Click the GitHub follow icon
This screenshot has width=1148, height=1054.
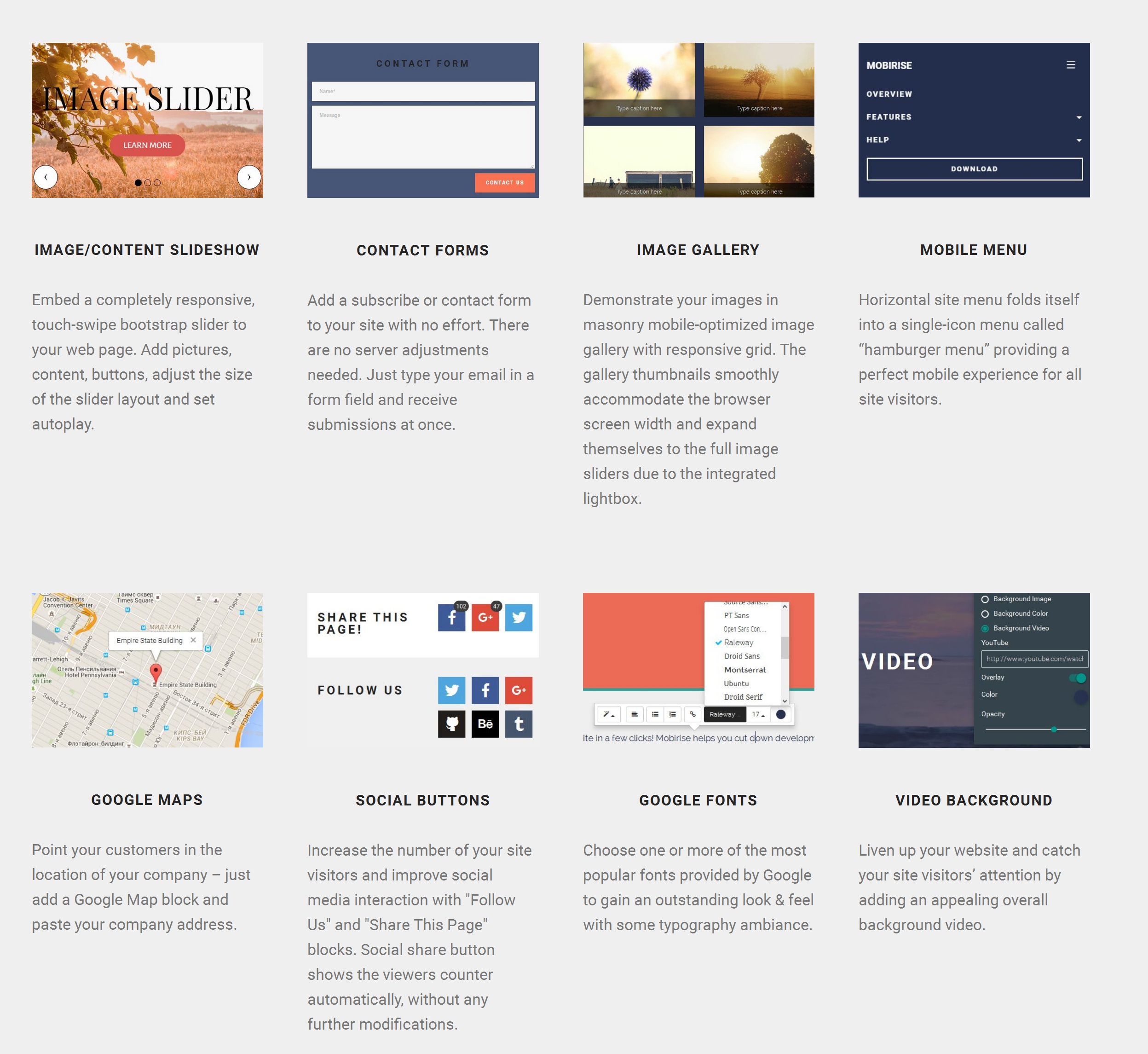tap(452, 723)
